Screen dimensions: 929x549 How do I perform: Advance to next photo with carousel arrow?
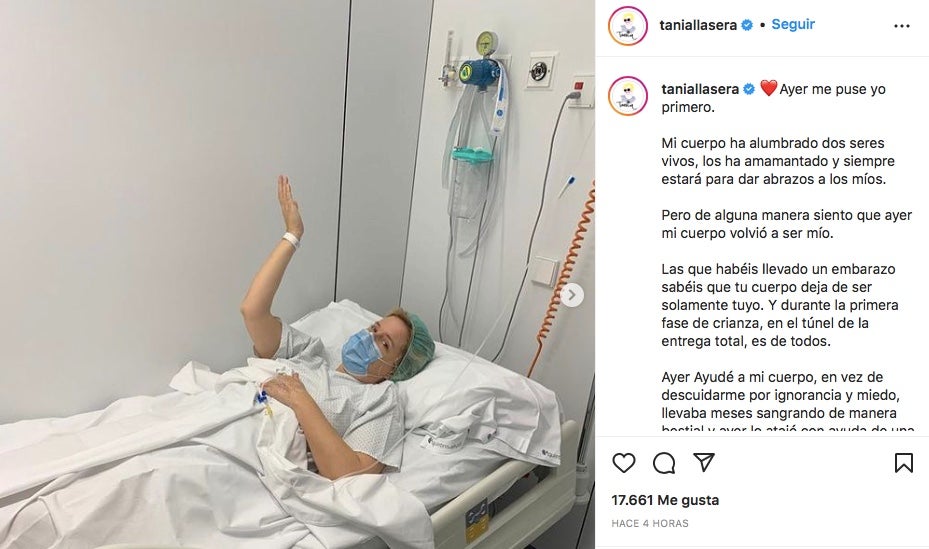click(x=572, y=295)
